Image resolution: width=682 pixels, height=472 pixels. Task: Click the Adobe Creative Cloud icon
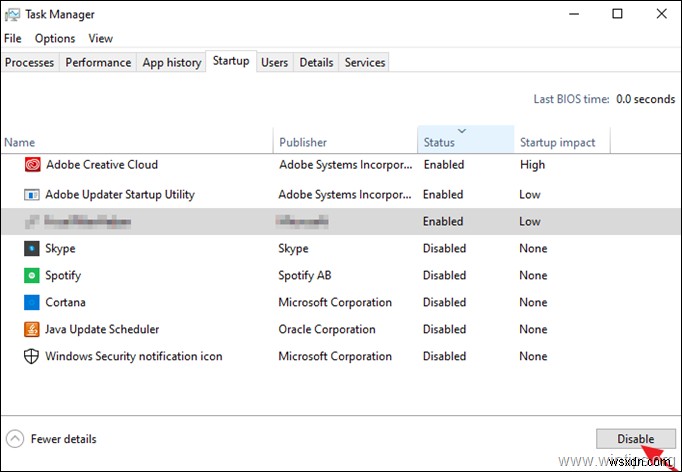33,165
